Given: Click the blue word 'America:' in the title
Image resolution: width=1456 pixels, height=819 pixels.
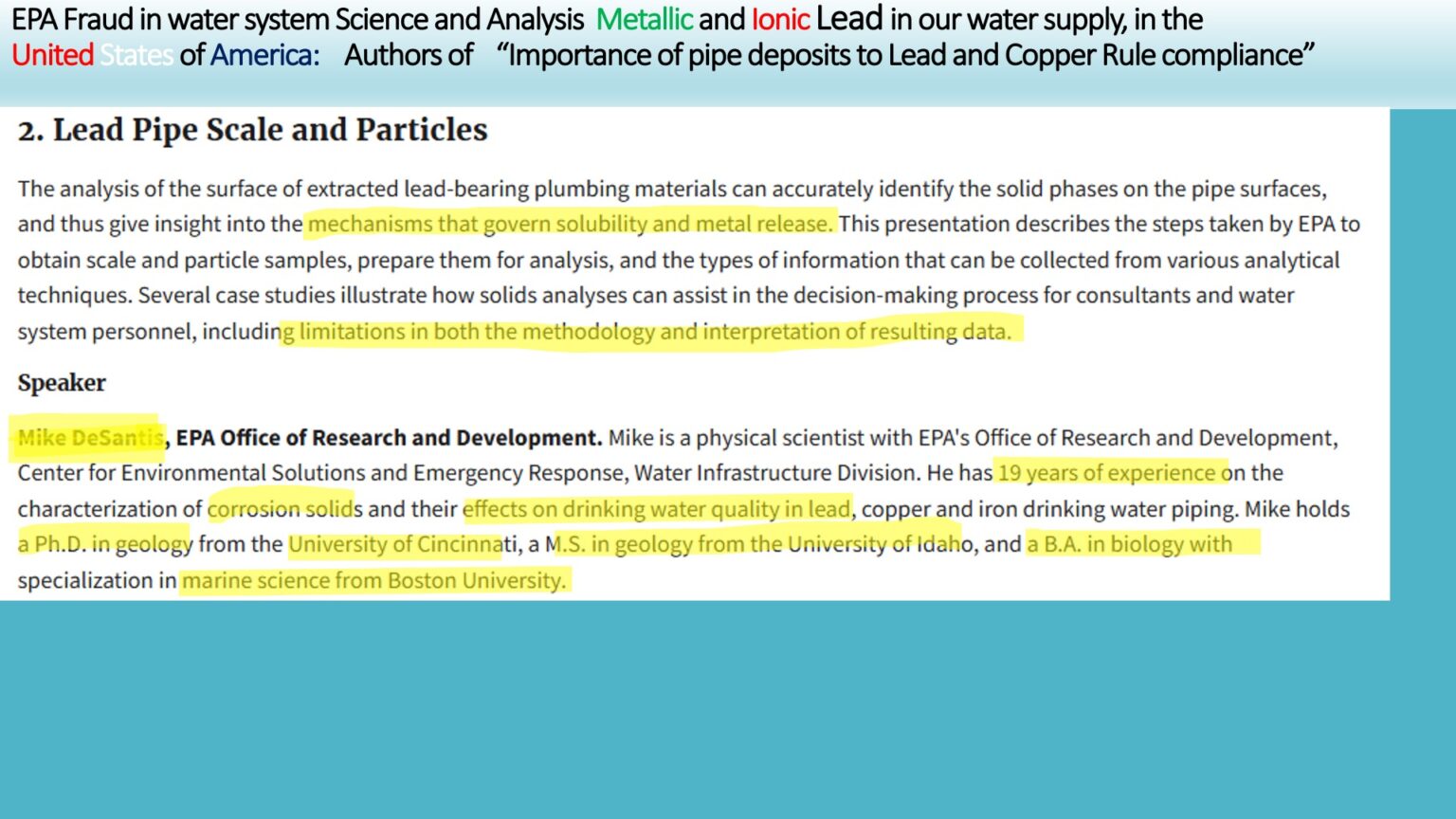Looking at the screenshot, I should click(265, 55).
